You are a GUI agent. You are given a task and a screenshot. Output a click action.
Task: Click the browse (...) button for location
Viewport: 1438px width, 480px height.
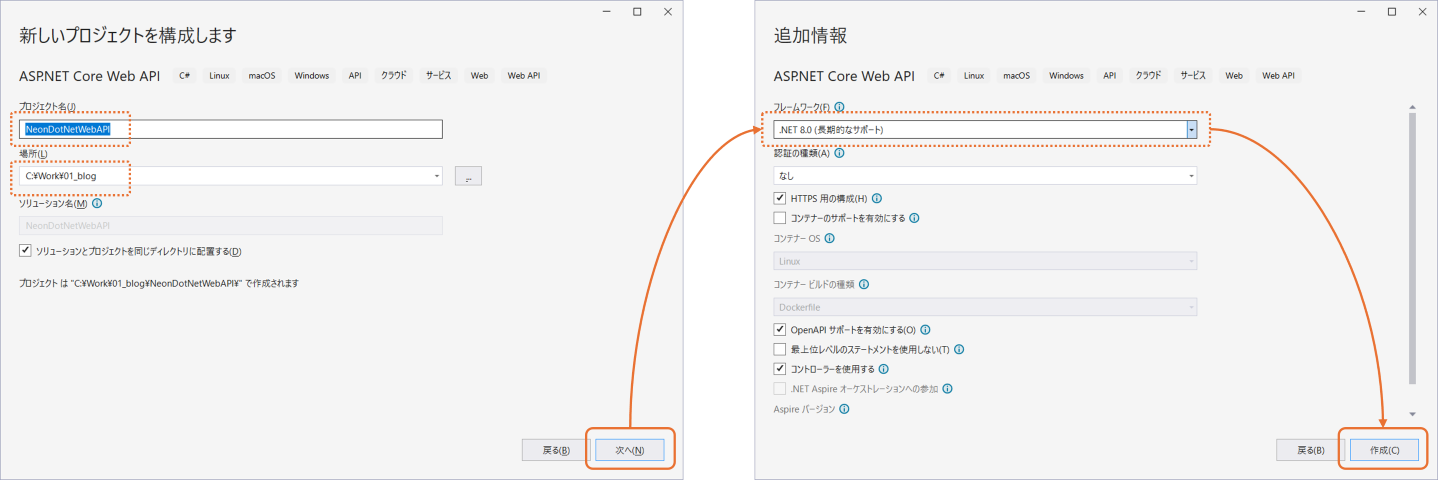468,176
